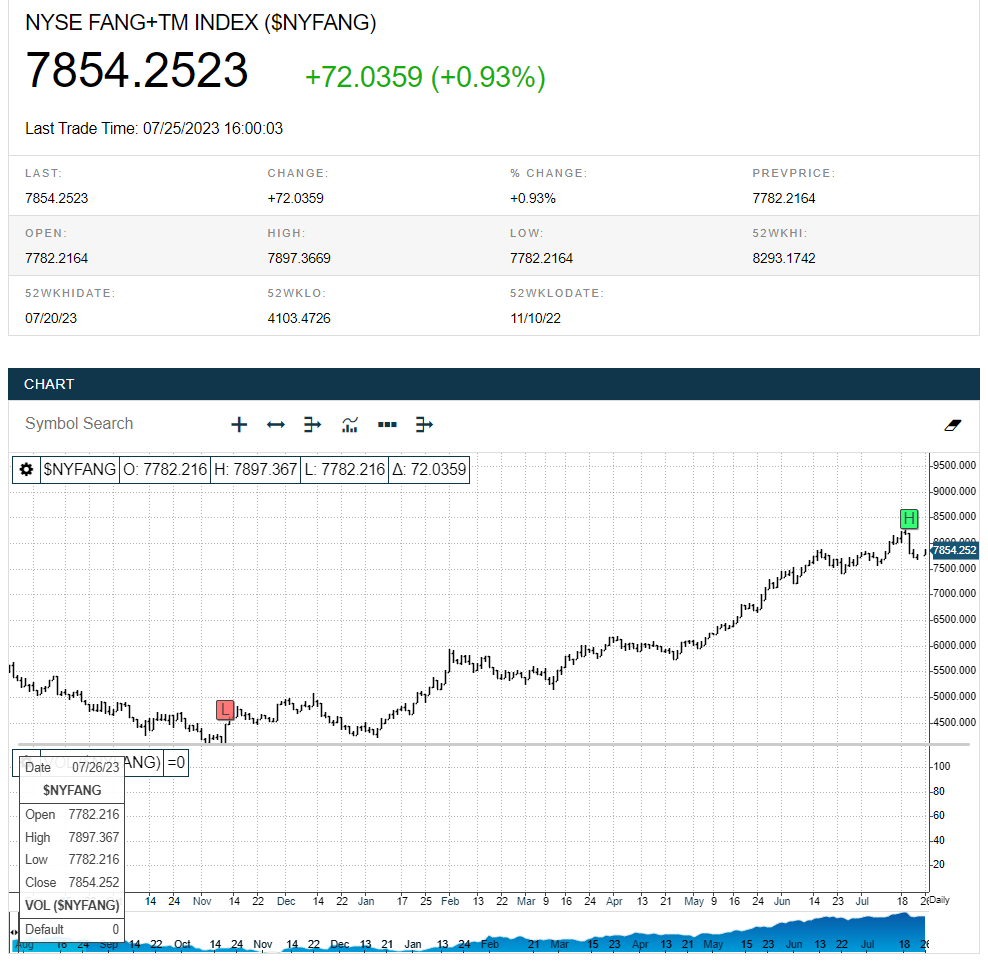988x966 pixels.
Task: Click the green +72.0359 (+0.93%) change
Action: [x=425, y=77]
